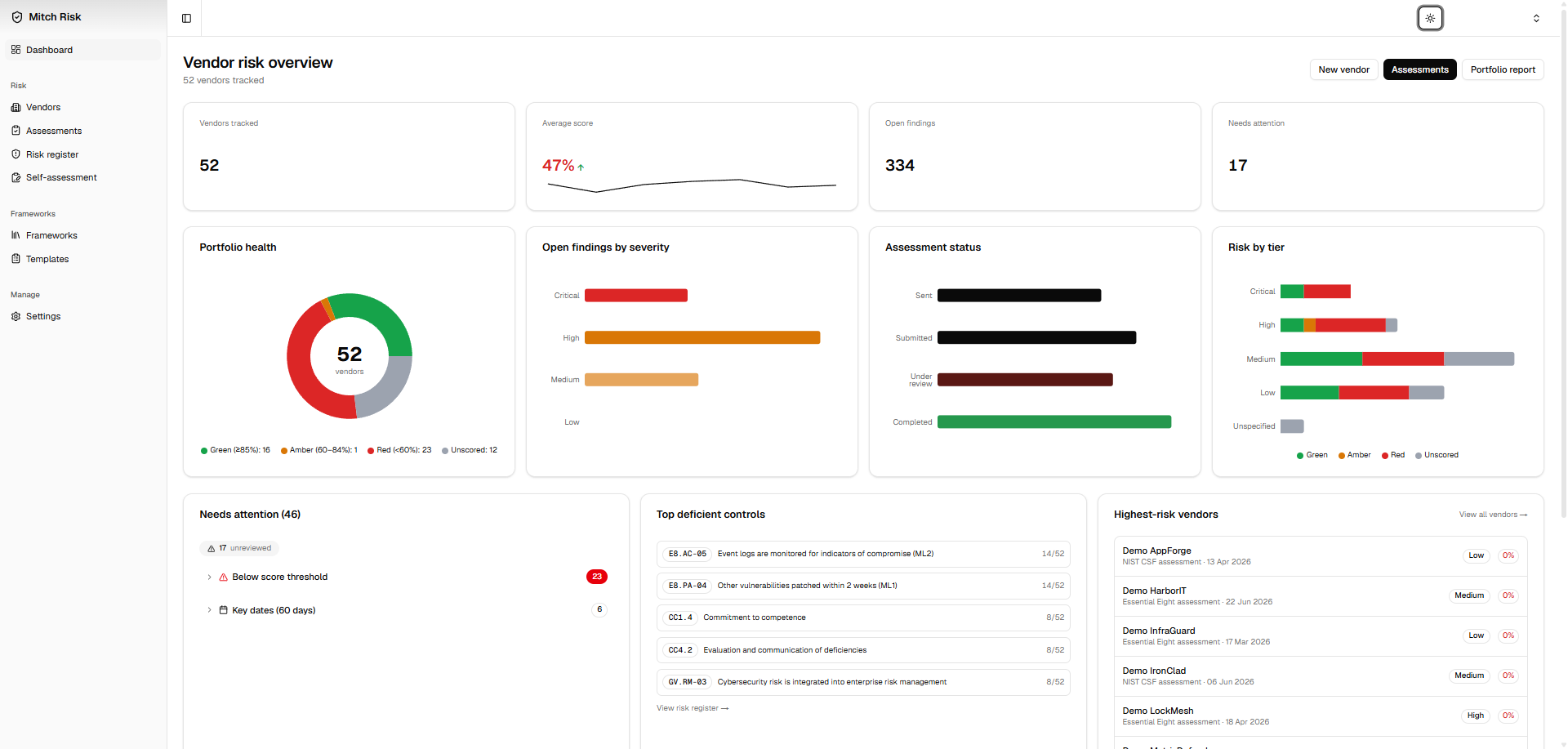Open Demo AppForge vendor row
1568x749 pixels.
point(1321,556)
